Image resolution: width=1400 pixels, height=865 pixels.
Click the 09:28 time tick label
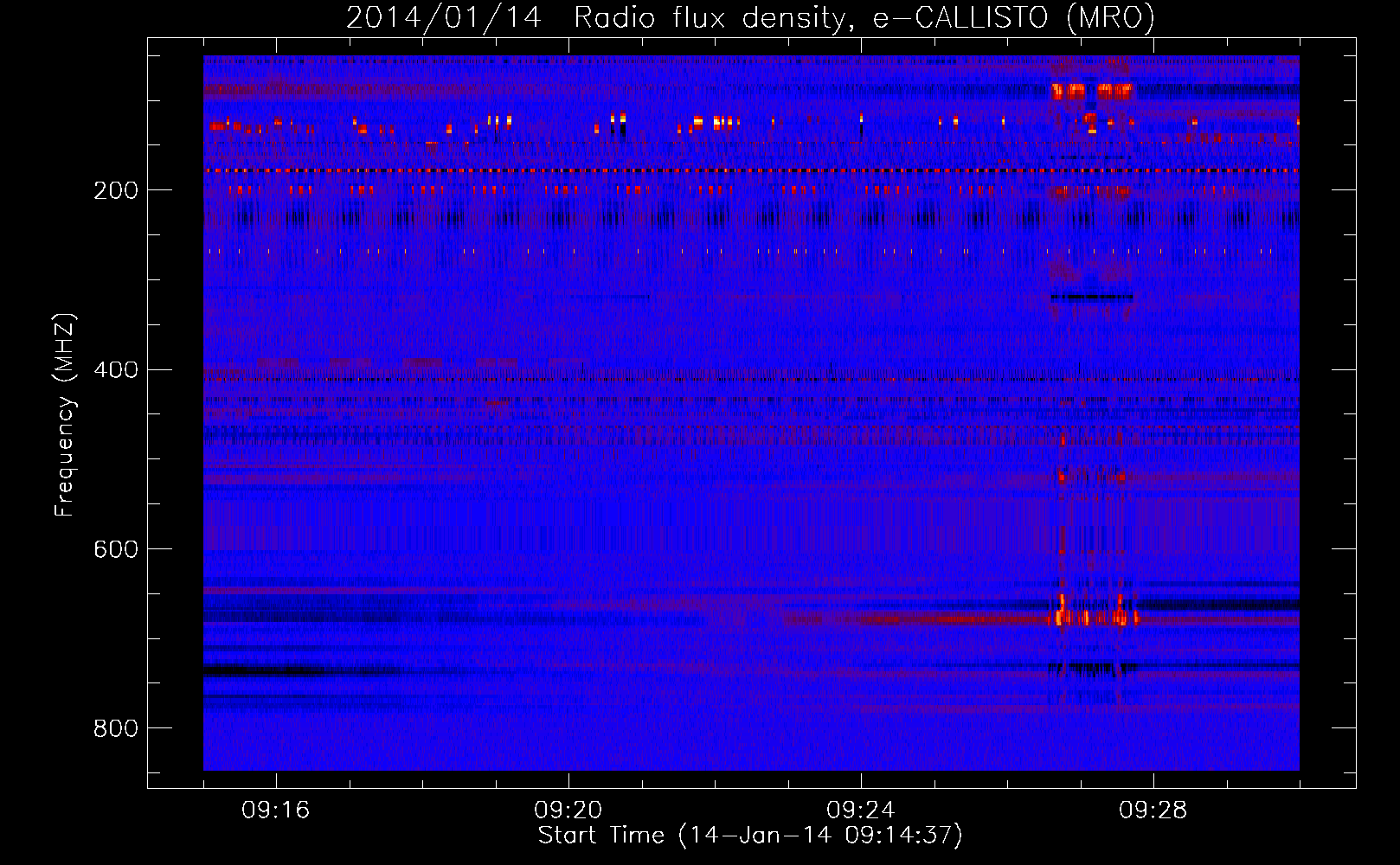point(1153,811)
